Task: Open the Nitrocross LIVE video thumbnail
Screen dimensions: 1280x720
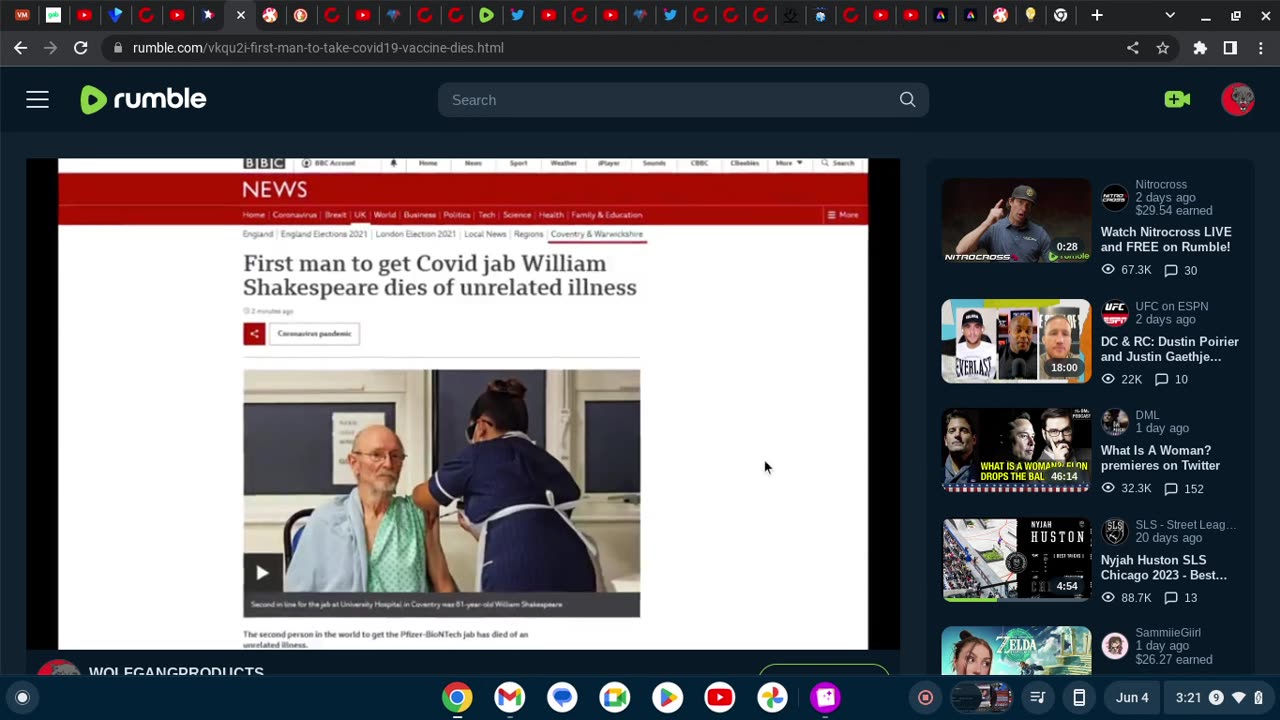Action: point(1016,220)
